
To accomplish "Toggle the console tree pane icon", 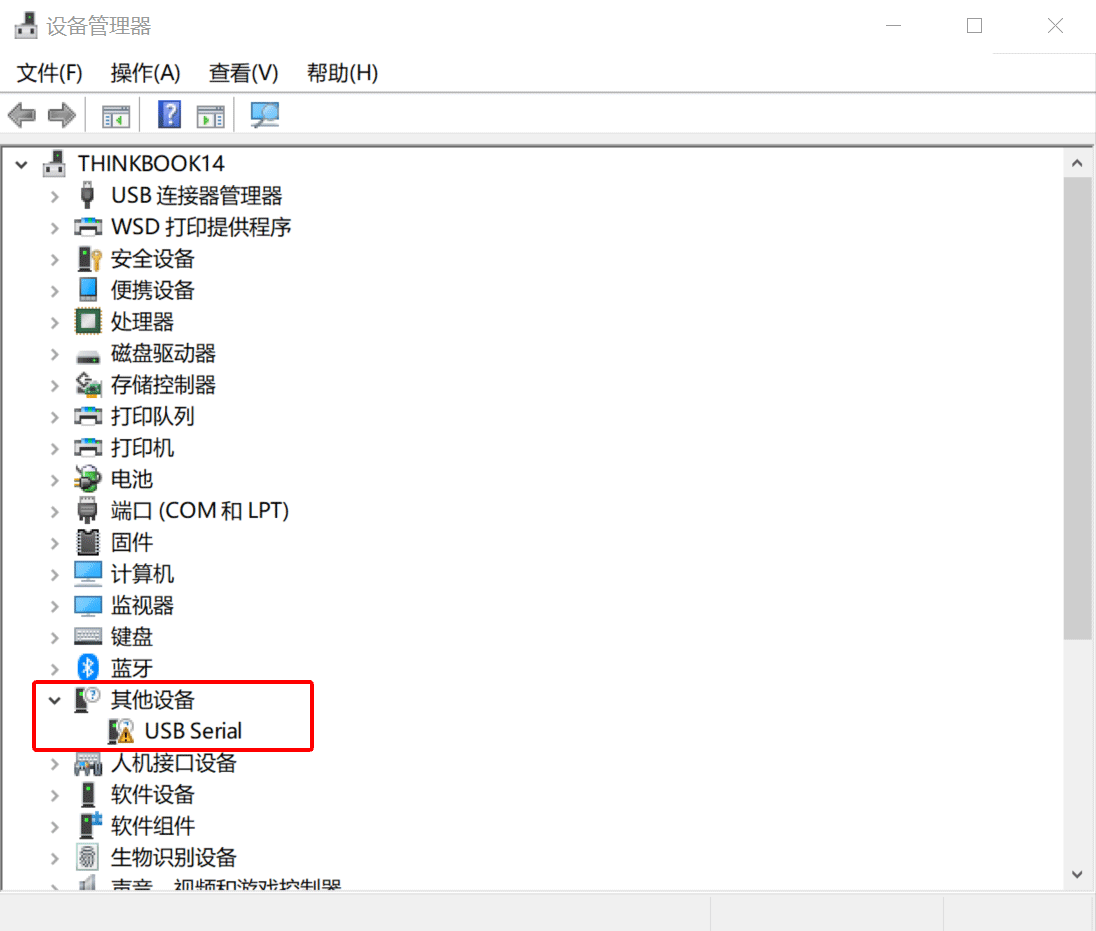I will 114,114.
